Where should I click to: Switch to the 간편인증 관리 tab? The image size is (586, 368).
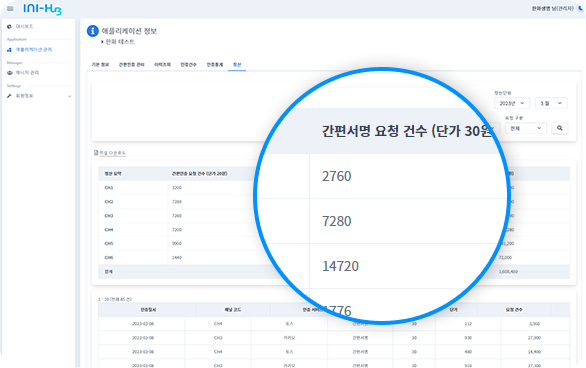(x=132, y=65)
